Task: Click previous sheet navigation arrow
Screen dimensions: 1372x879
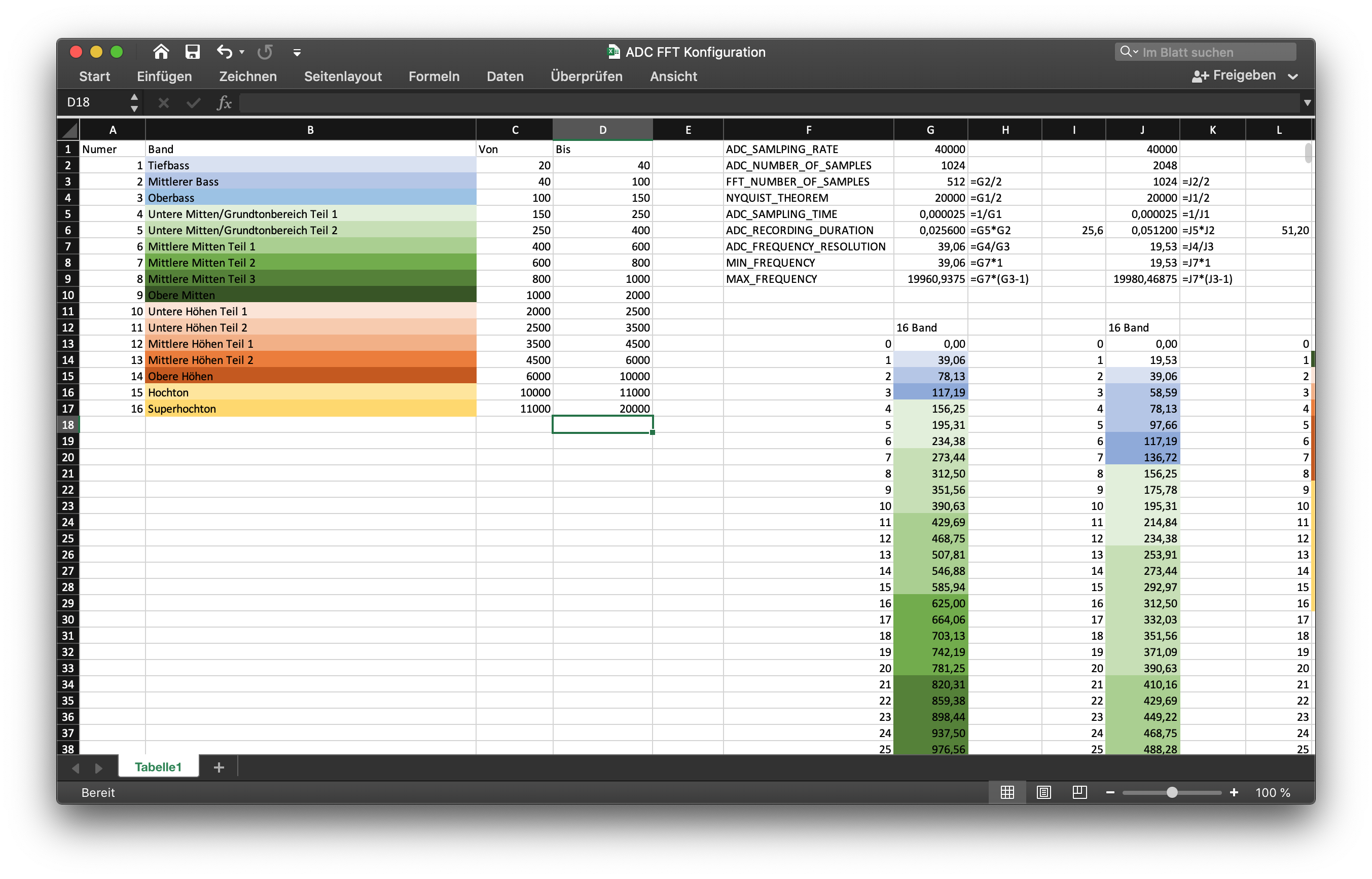Action: pos(76,767)
